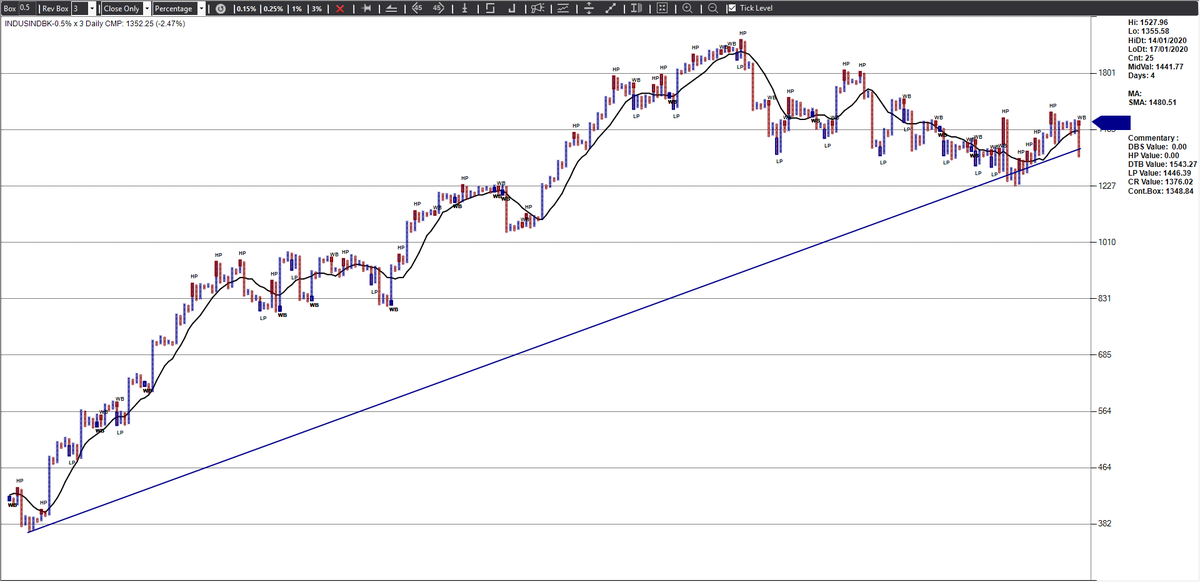This screenshot has width=1200, height=582.
Task: Click the dotted grid square icon
Action: tap(662, 8)
